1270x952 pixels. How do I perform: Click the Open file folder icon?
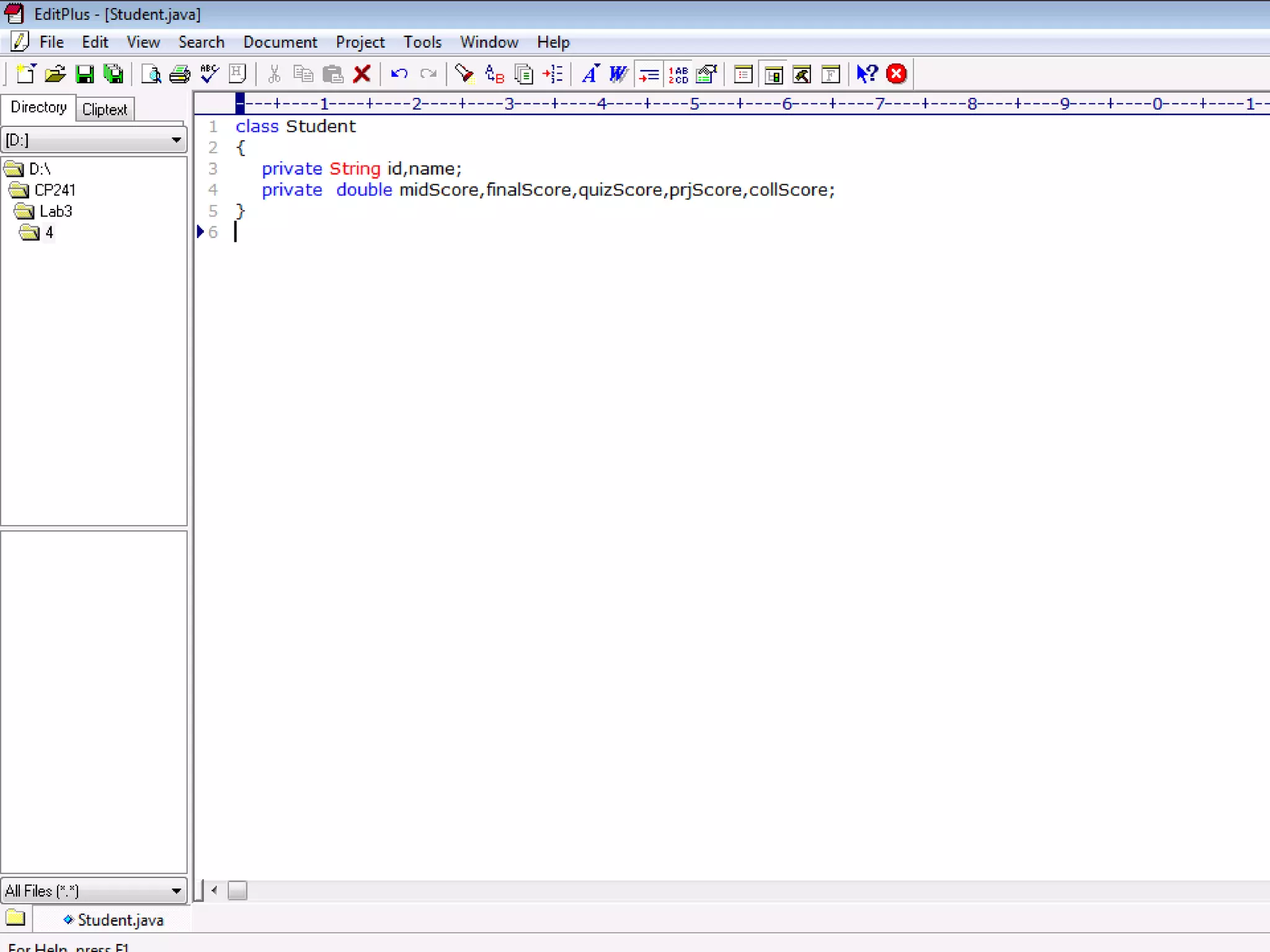pos(55,74)
